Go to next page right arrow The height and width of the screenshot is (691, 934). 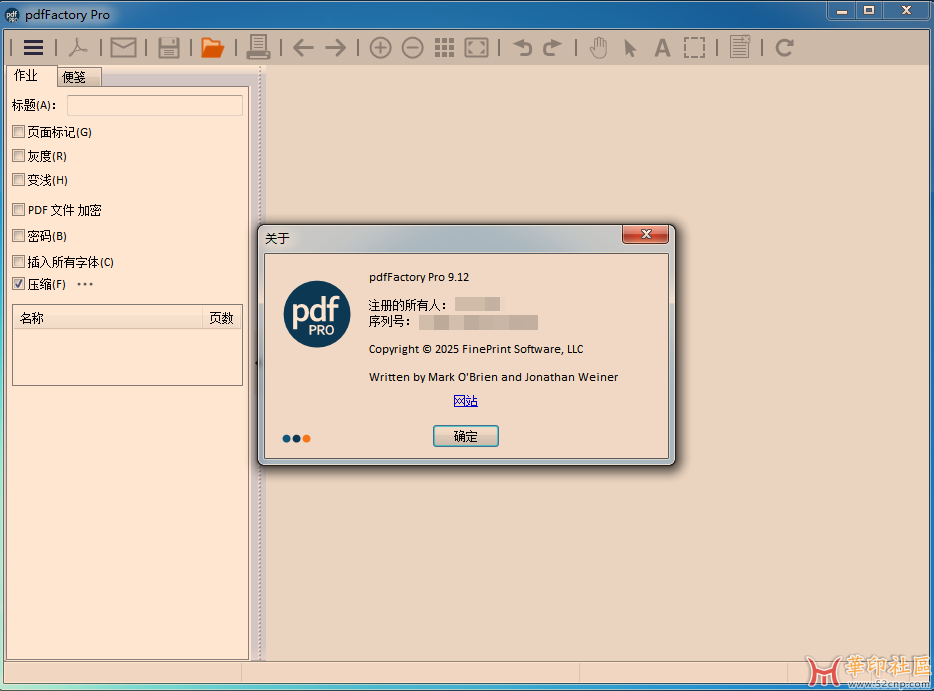pos(335,47)
